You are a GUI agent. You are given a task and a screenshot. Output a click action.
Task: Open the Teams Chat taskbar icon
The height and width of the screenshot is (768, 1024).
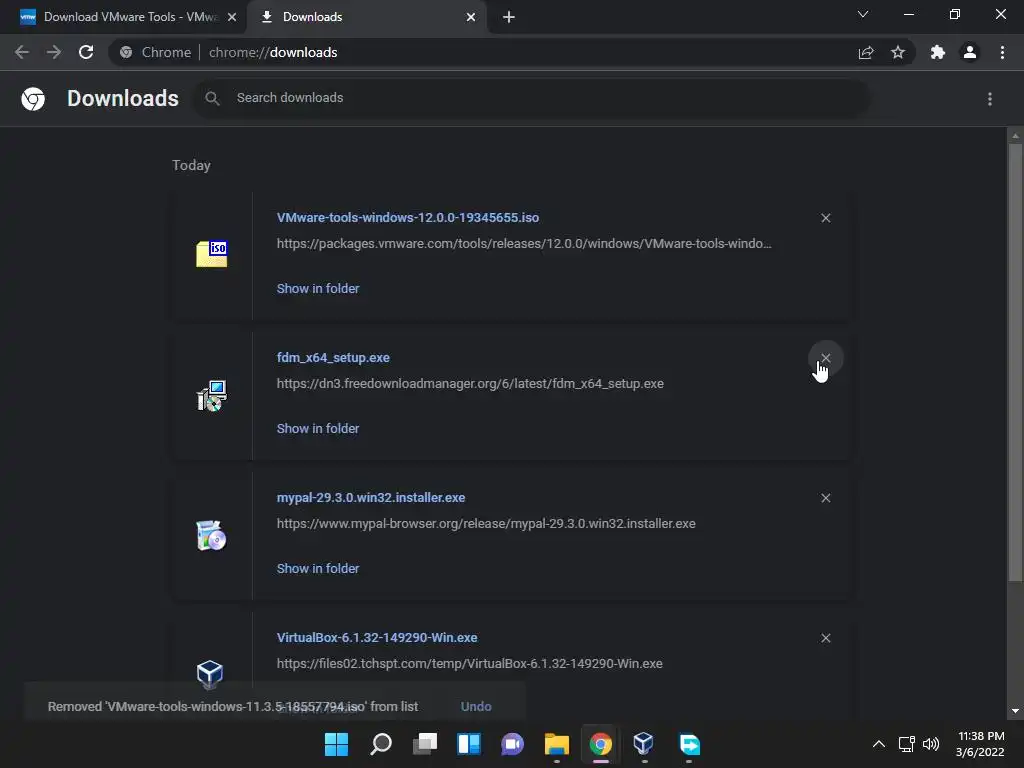513,744
